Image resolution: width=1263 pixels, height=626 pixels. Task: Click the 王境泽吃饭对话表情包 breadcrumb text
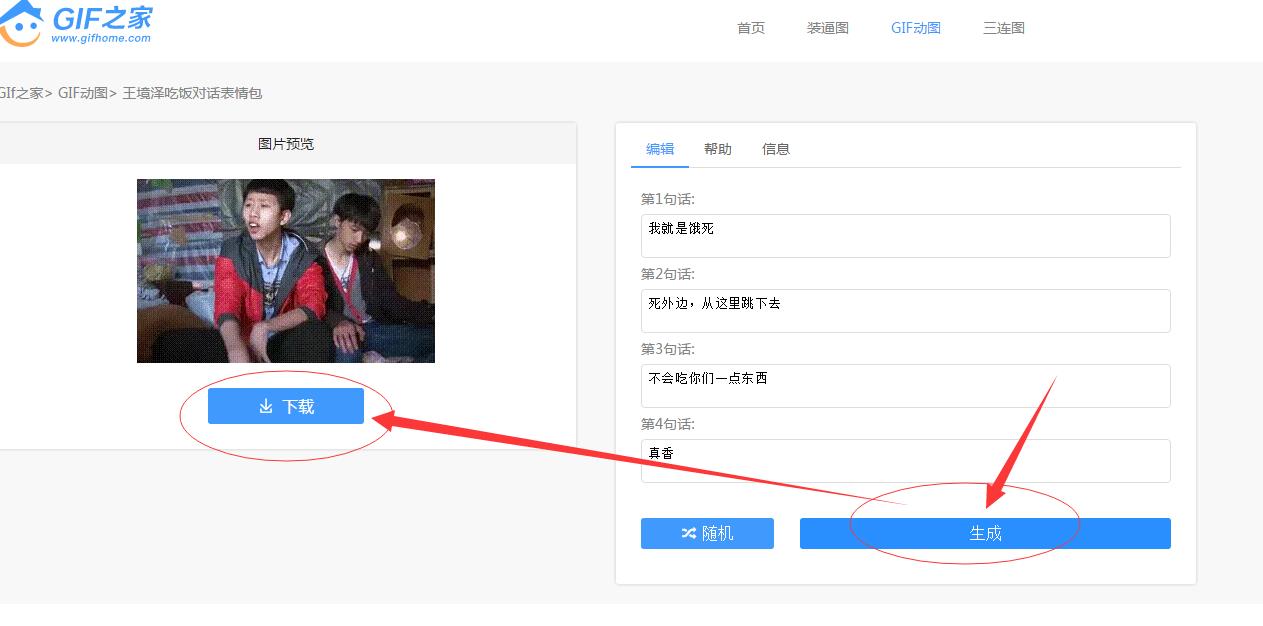pos(192,93)
